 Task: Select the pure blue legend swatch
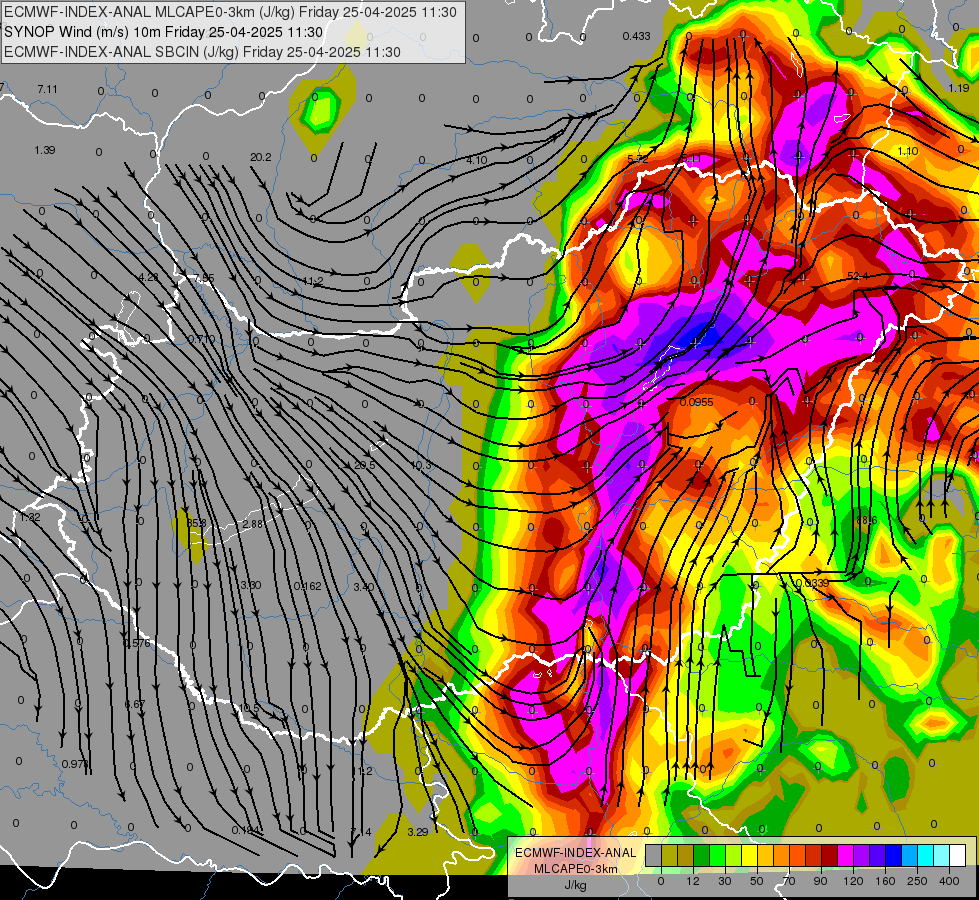click(x=893, y=856)
